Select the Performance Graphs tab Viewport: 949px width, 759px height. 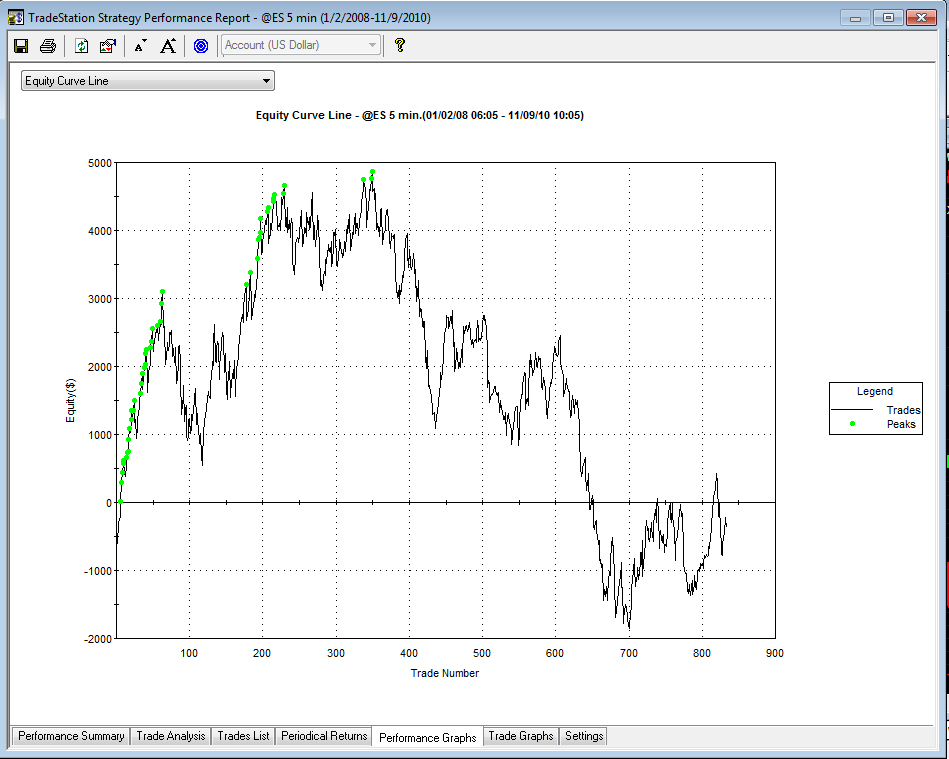click(x=427, y=737)
